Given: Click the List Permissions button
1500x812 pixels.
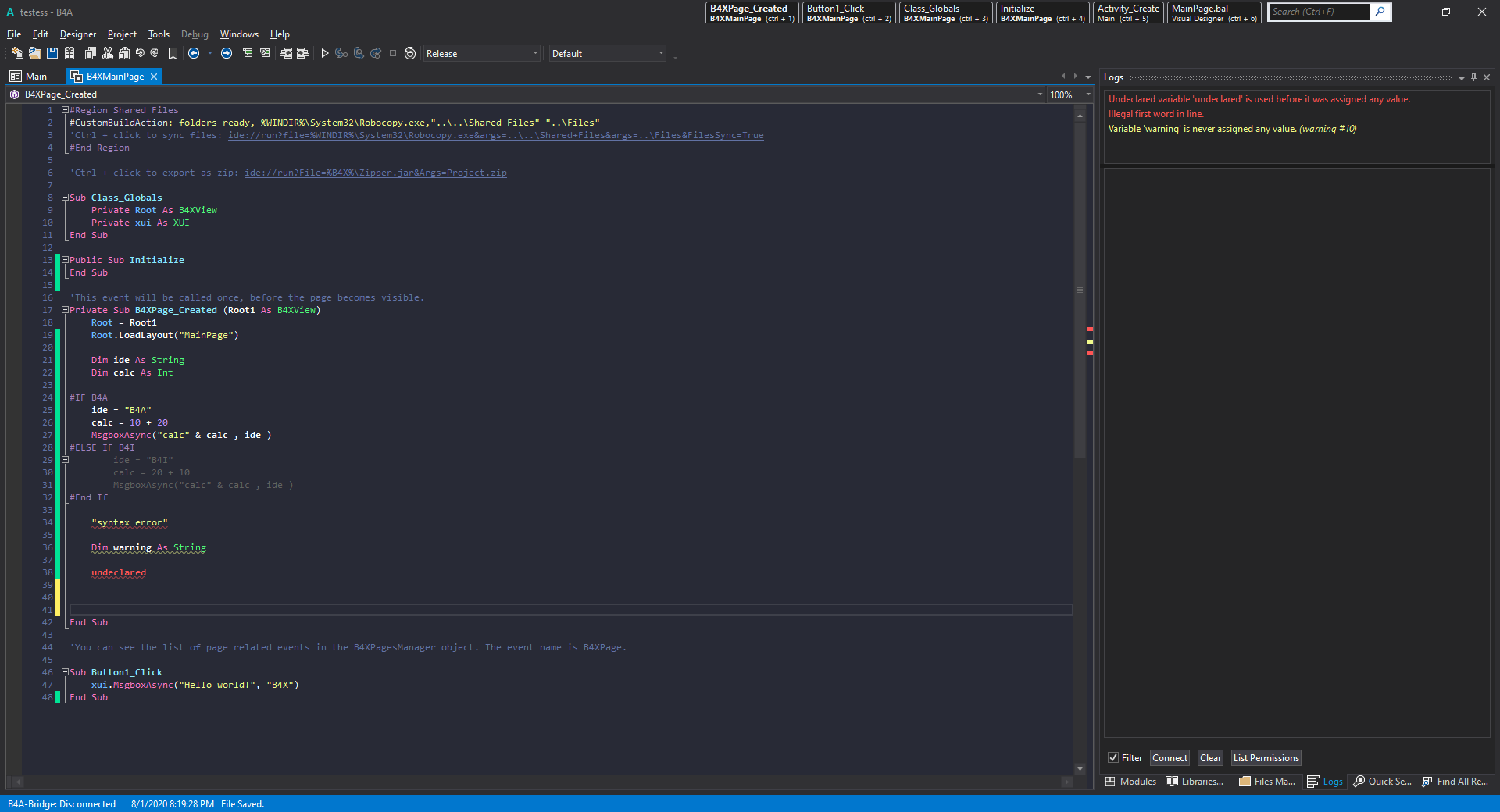Looking at the screenshot, I should coord(1266,757).
